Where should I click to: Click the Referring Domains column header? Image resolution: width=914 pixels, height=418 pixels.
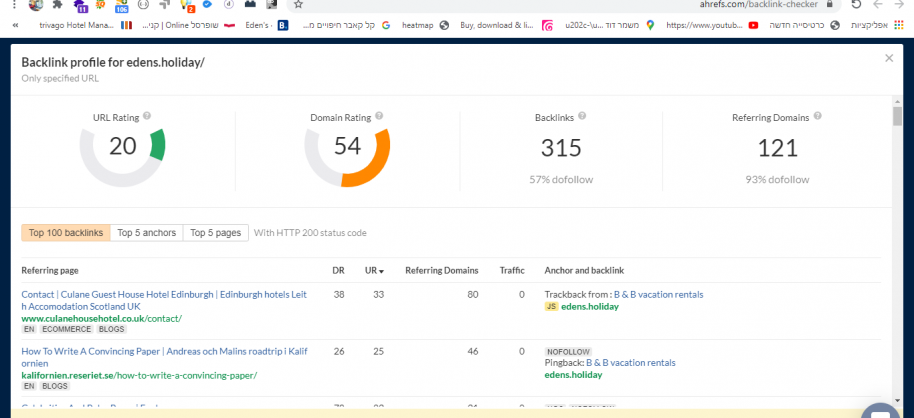[442, 271]
